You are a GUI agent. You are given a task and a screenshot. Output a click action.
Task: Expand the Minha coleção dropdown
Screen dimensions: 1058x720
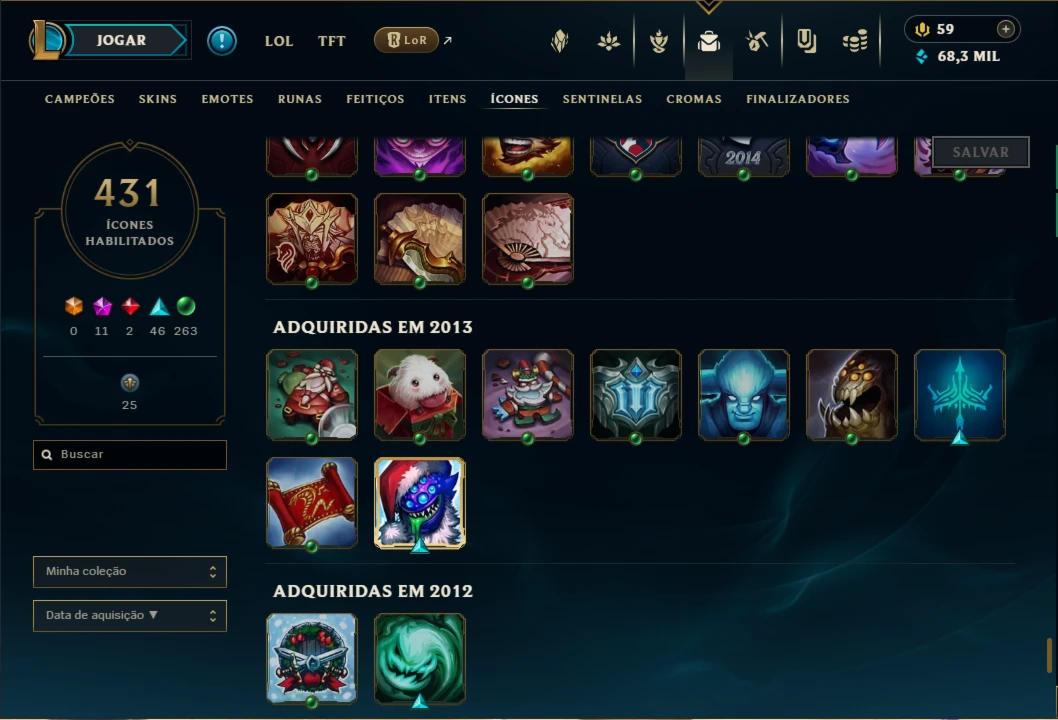tap(130, 572)
